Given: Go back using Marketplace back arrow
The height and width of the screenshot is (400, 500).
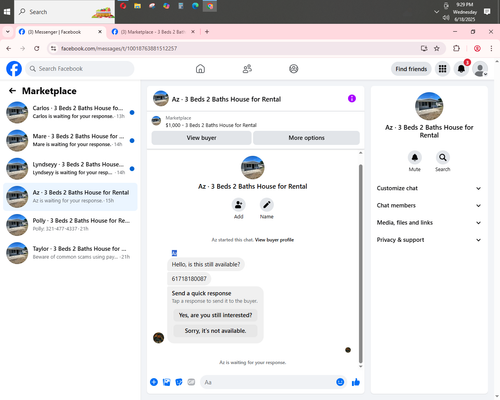Looking at the screenshot, I should coord(12,91).
